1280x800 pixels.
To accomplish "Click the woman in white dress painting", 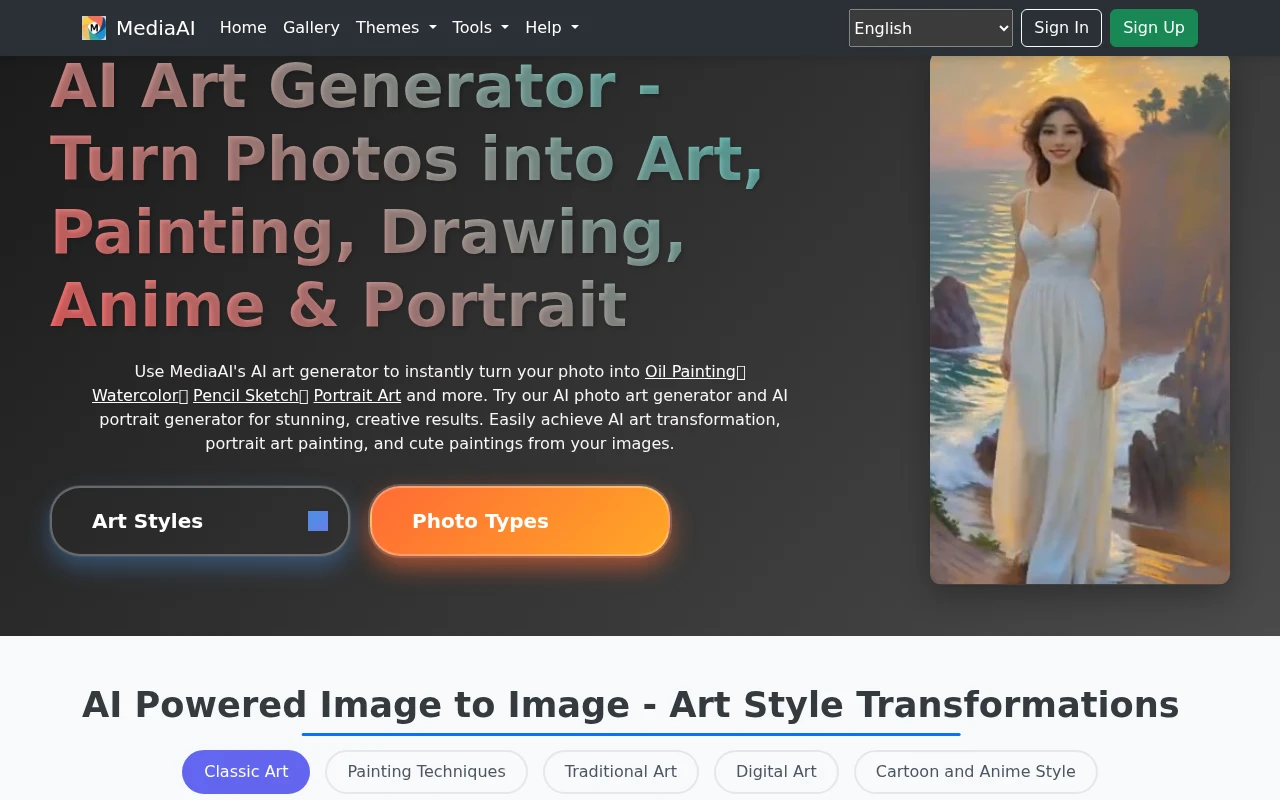I will tap(1079, 320).
